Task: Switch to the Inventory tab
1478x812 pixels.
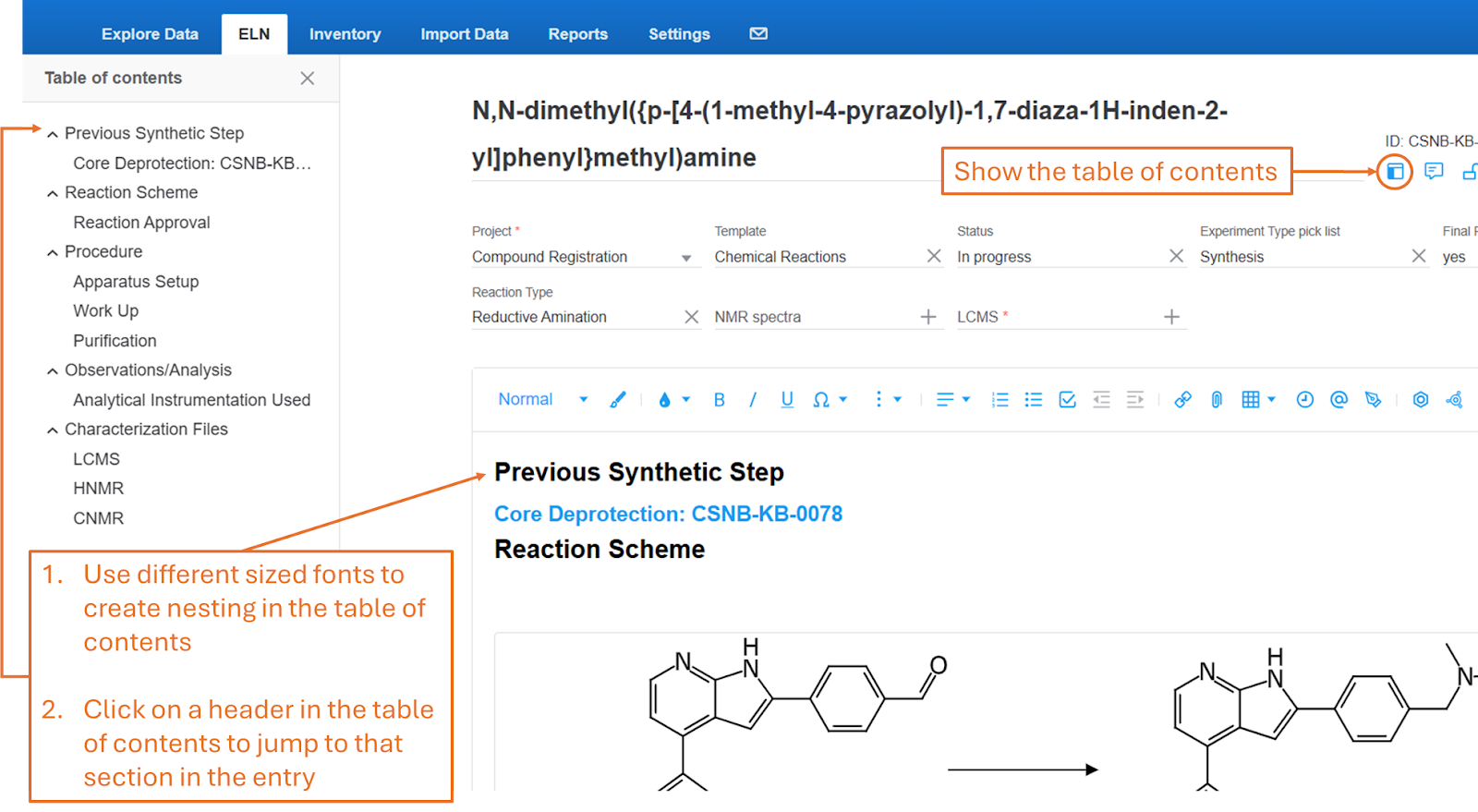Action: point(345,34)
